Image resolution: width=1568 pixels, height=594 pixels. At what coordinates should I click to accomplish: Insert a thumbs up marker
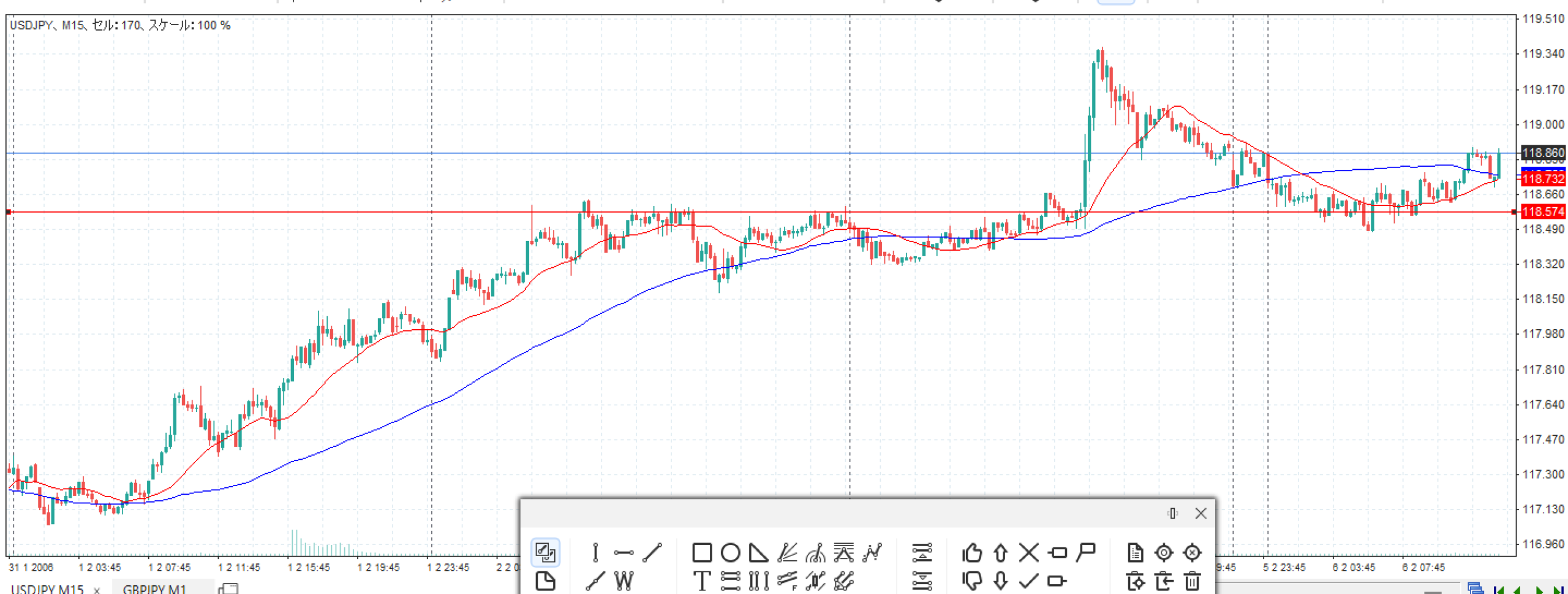[971, 552]
